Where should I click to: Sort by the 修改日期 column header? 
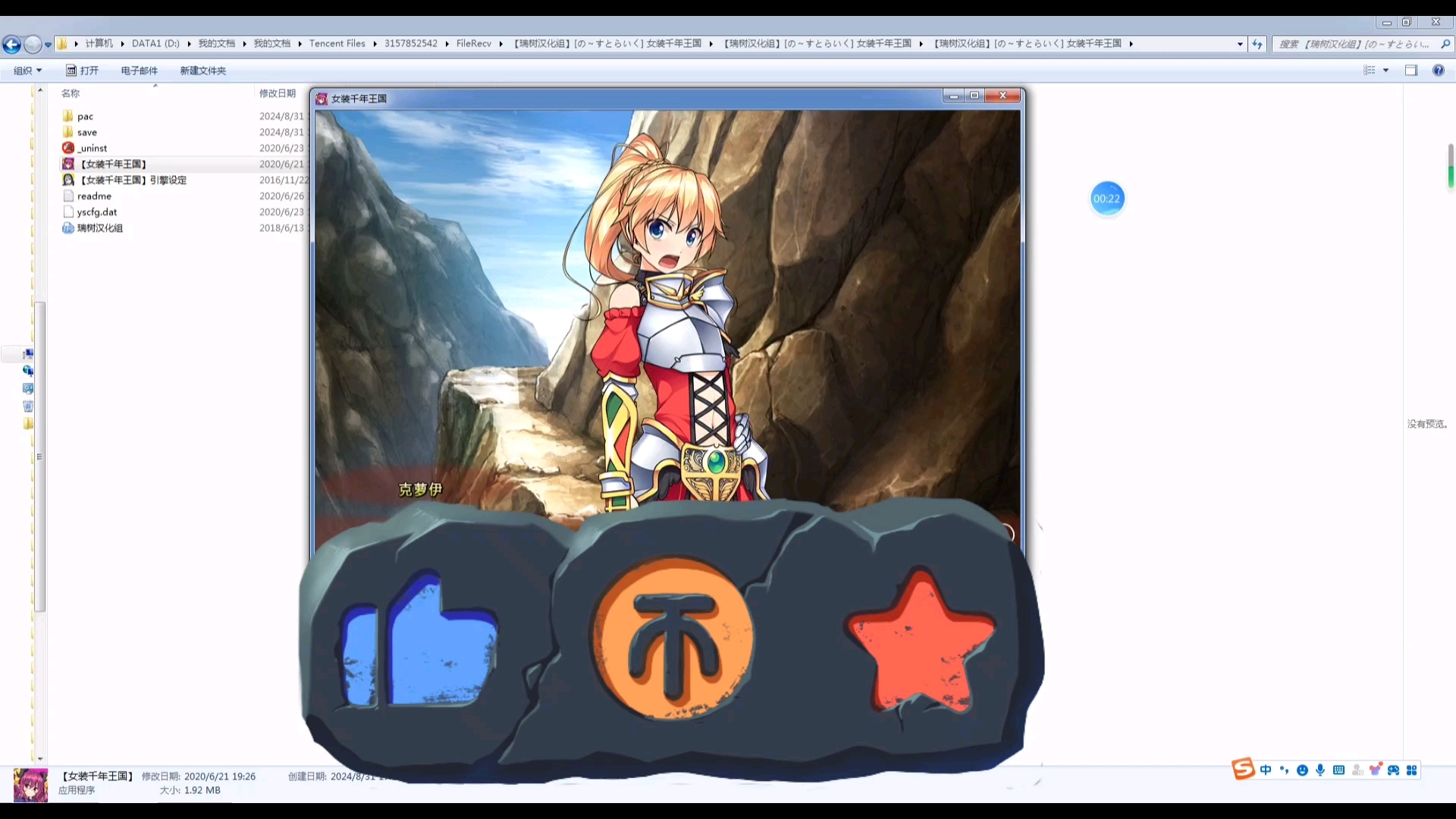pos(278,93)
